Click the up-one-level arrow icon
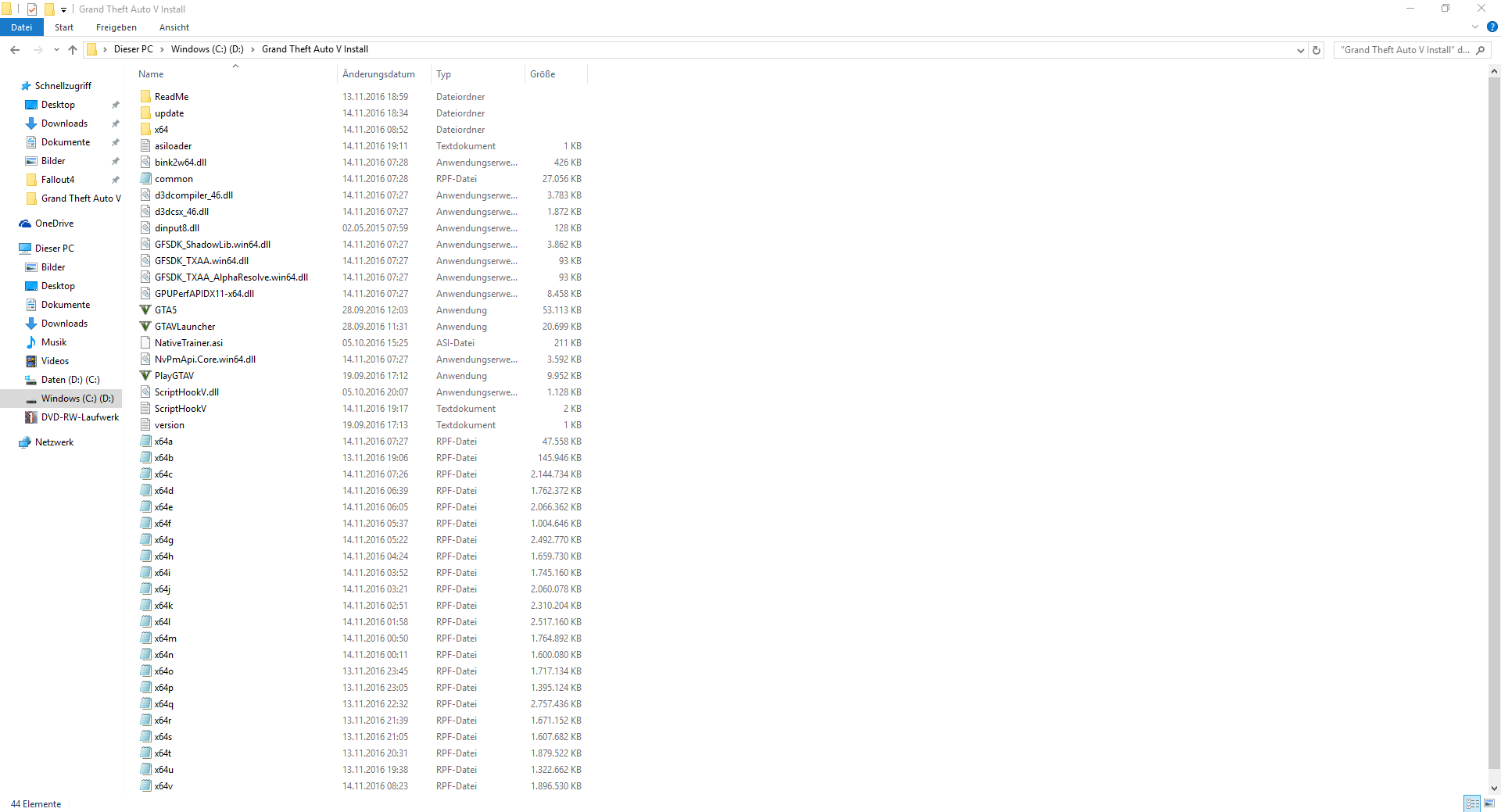The height and width of the screenshot is (812, 1501). pos(72,49)
